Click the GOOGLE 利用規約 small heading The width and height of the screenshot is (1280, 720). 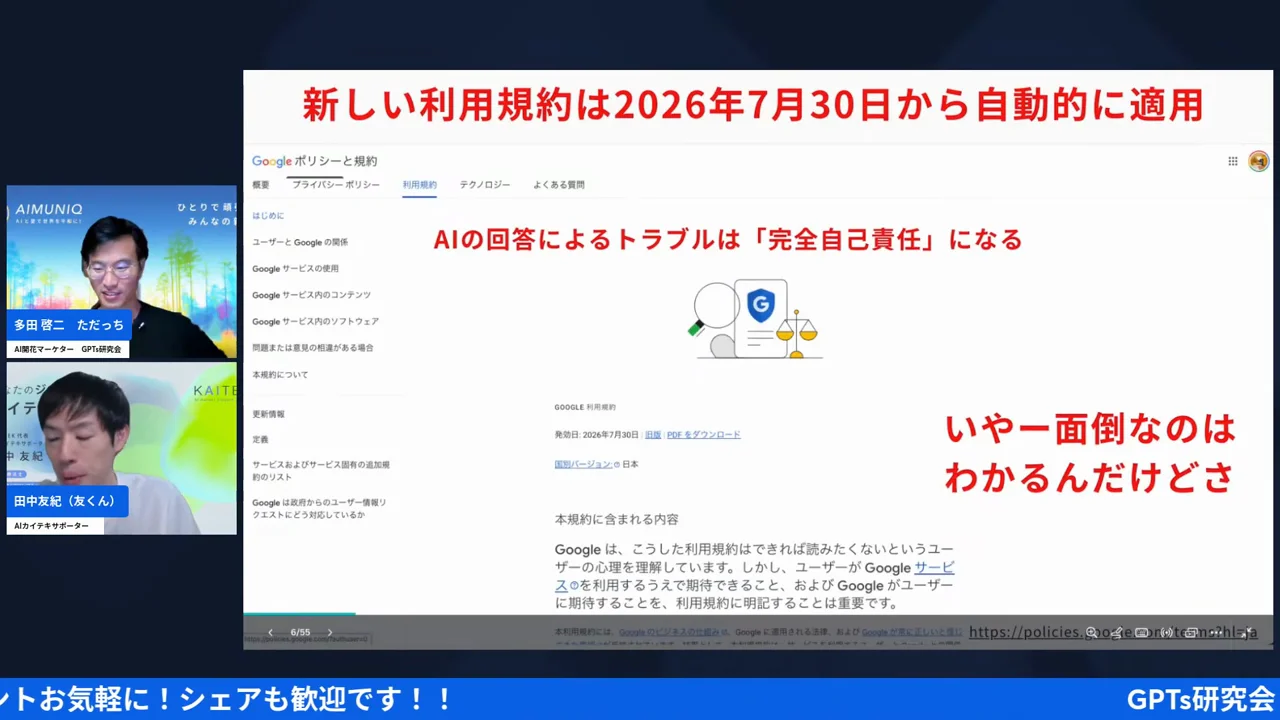(x=585, y=407)
